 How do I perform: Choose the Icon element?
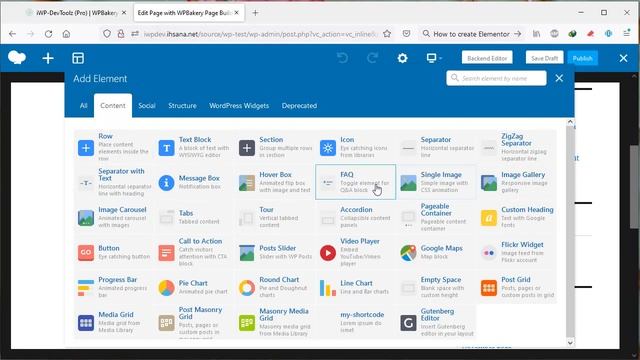[x=356, y=147]
